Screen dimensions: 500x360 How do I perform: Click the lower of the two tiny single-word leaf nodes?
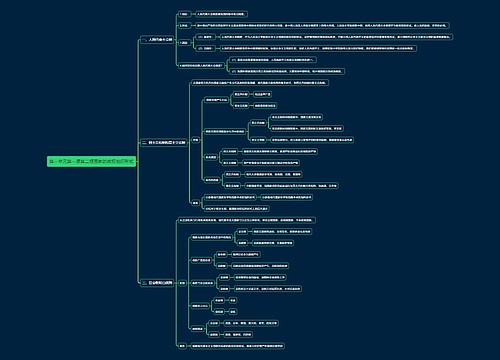tap(233, 312)
